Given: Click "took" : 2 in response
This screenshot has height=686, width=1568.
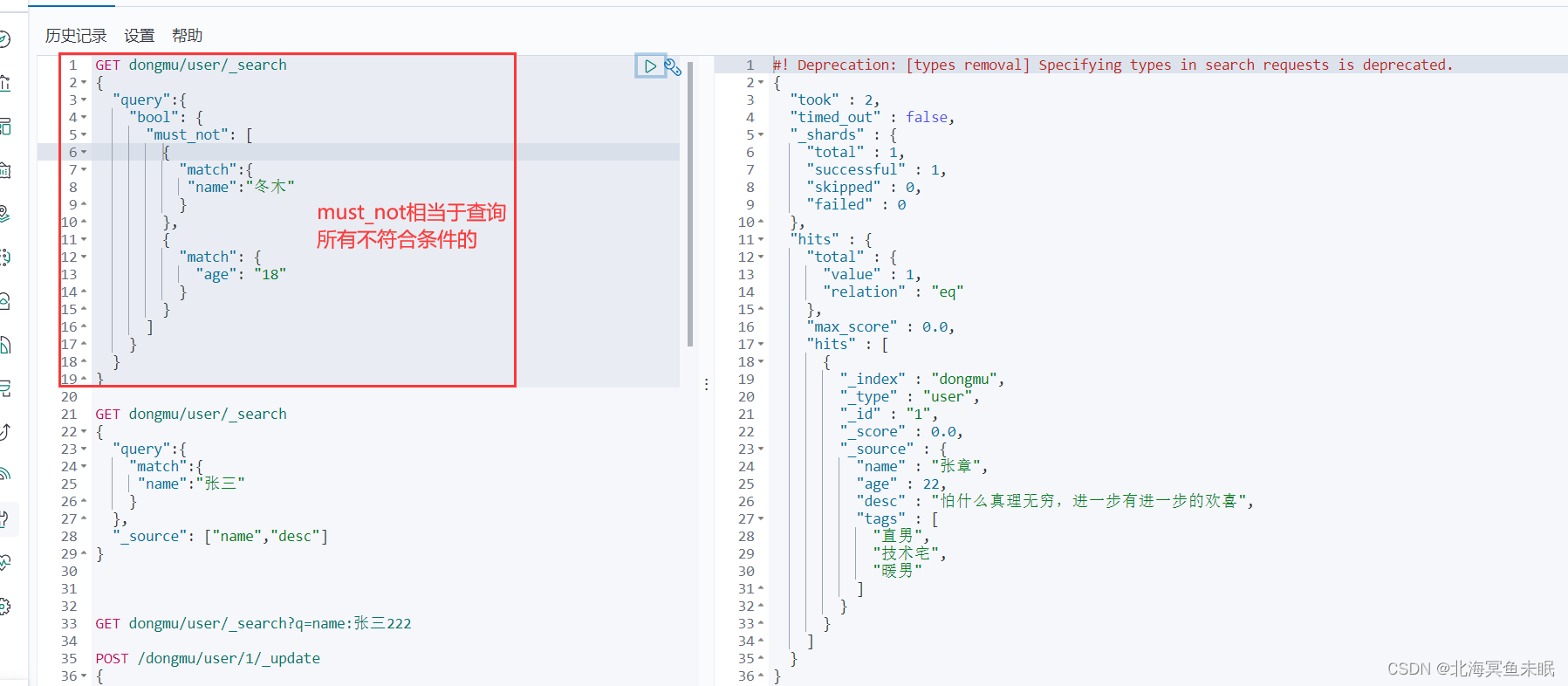Looking at the screenshot, I should click(834, 99).
